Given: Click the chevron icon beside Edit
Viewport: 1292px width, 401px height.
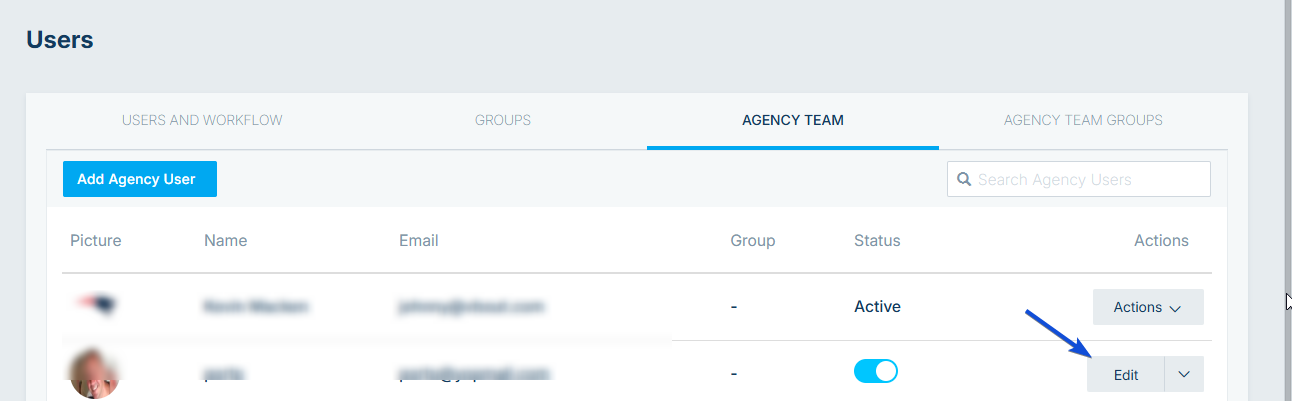Looking at the screenshot, I should [1185, 374].
